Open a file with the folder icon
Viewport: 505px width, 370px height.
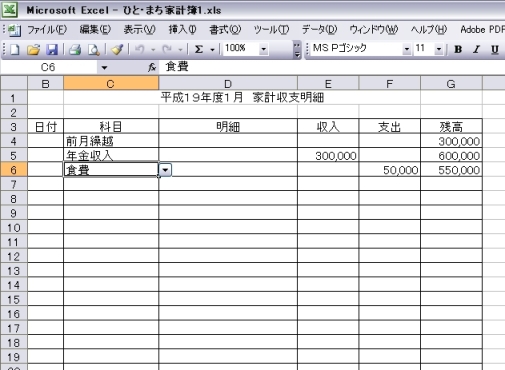[33, 50]
